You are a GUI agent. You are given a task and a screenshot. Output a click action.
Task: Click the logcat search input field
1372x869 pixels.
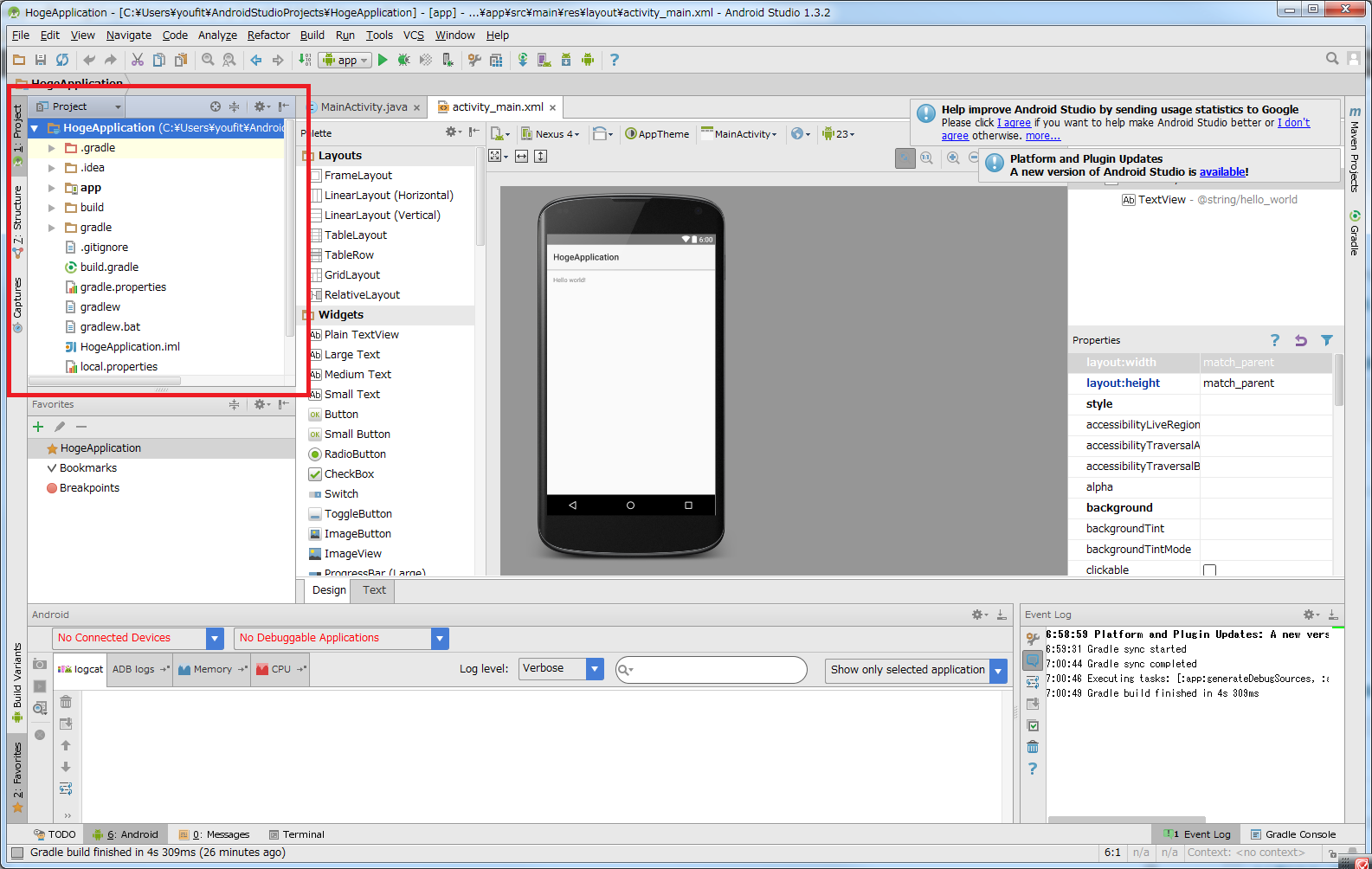(x=711, y=670)
